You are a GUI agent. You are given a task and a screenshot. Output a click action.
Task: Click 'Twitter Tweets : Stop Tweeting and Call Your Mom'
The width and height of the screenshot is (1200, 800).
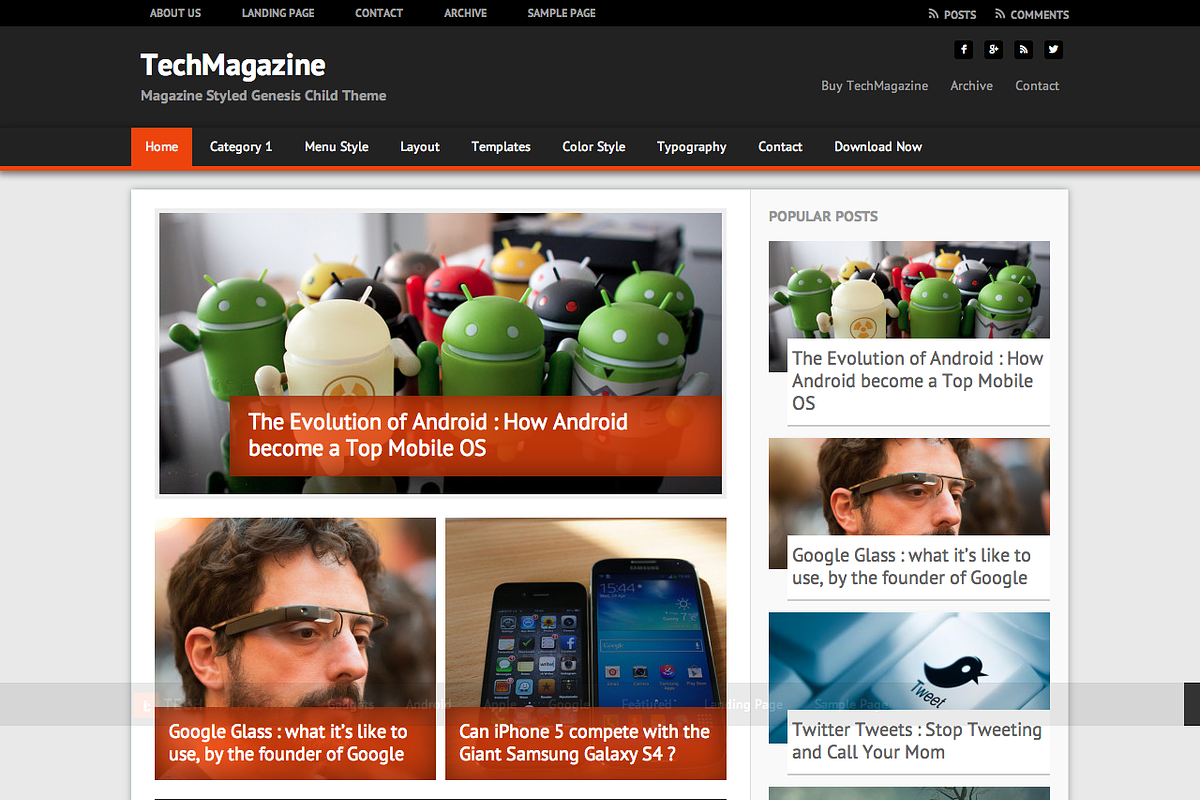click(917, 741)
